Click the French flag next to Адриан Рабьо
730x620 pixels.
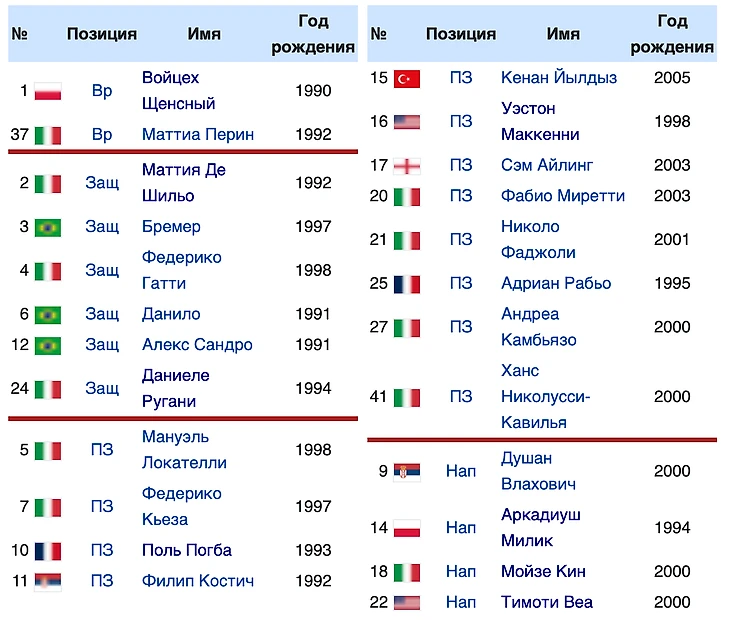407,284
